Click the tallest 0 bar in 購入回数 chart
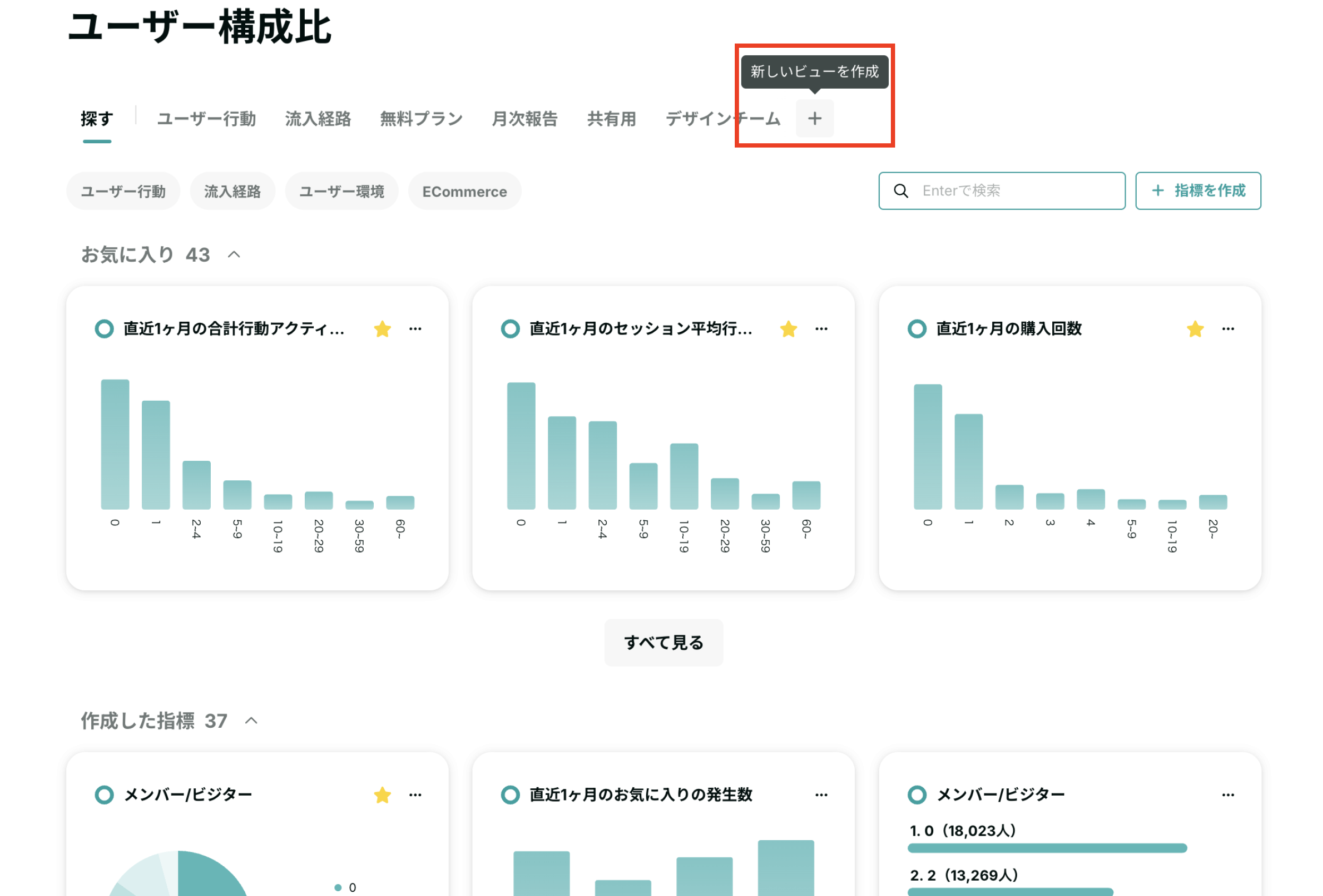 pyautogui.click(x=928, y=447)
